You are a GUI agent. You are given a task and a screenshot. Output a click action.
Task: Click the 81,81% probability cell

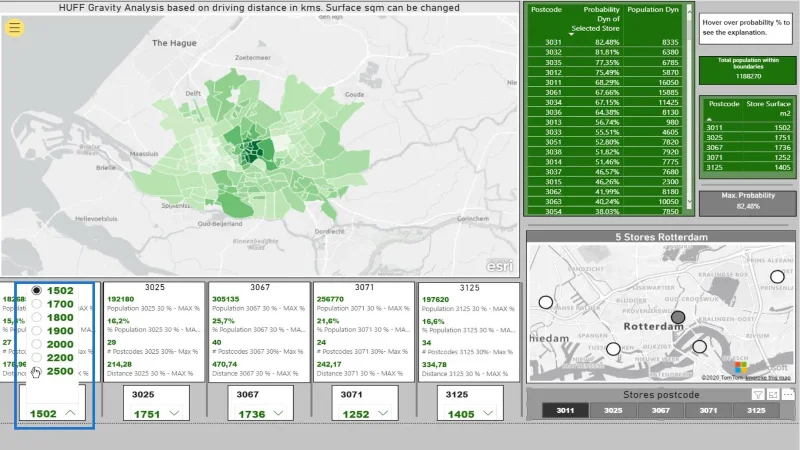607,52
